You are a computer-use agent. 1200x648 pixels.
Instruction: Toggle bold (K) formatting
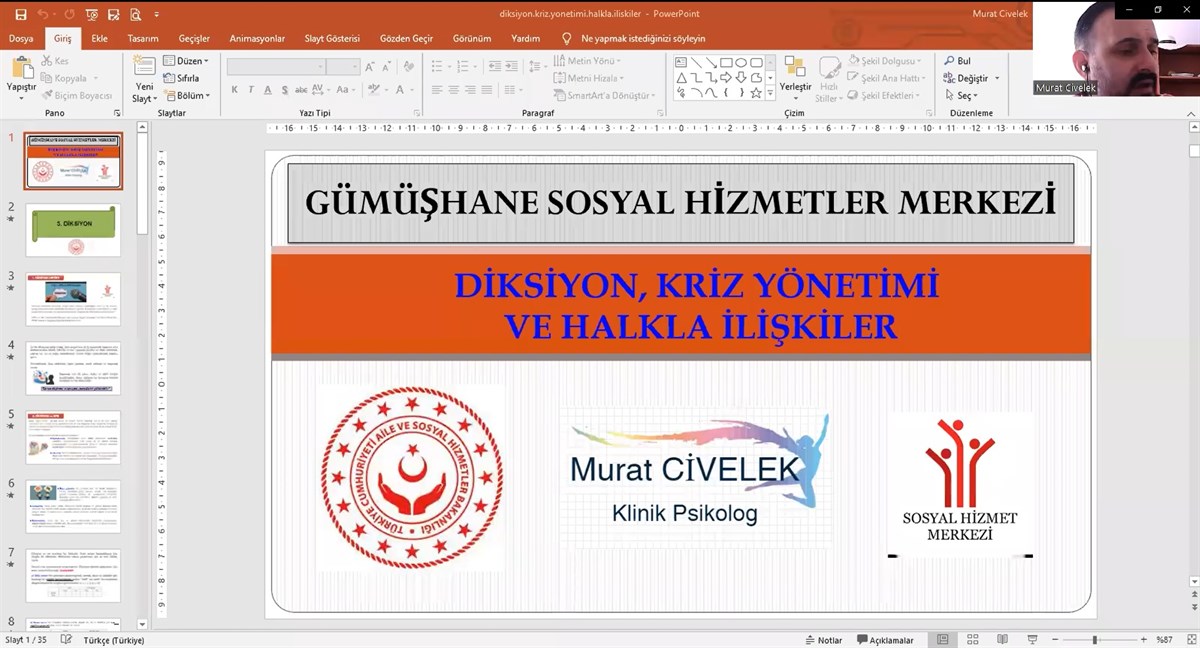235,90
